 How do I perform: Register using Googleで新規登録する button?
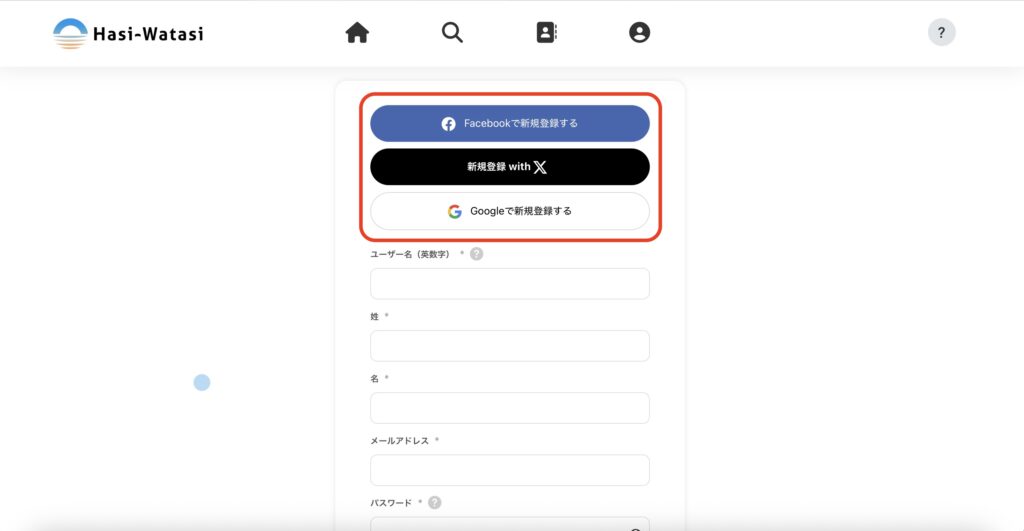click(510, 211)
